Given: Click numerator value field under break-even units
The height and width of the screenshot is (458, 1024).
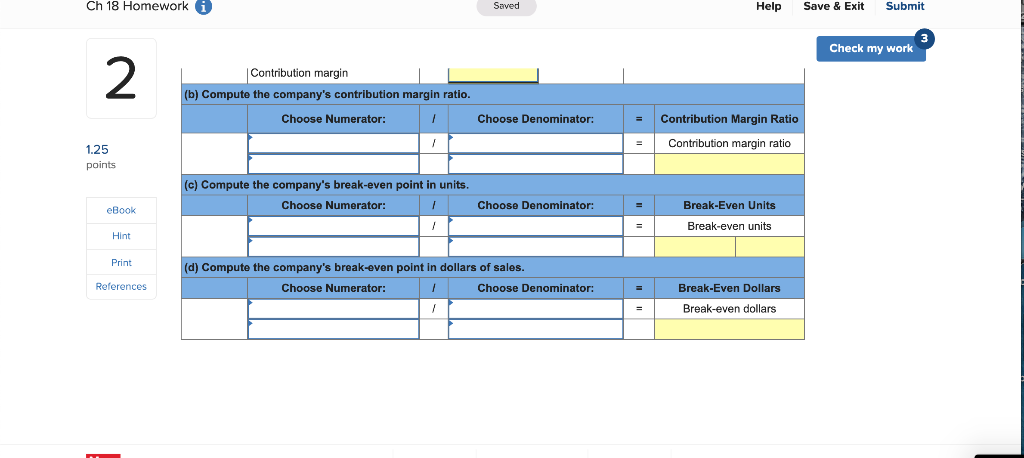Looking at the screenshot, I should (x=333, y=247).
